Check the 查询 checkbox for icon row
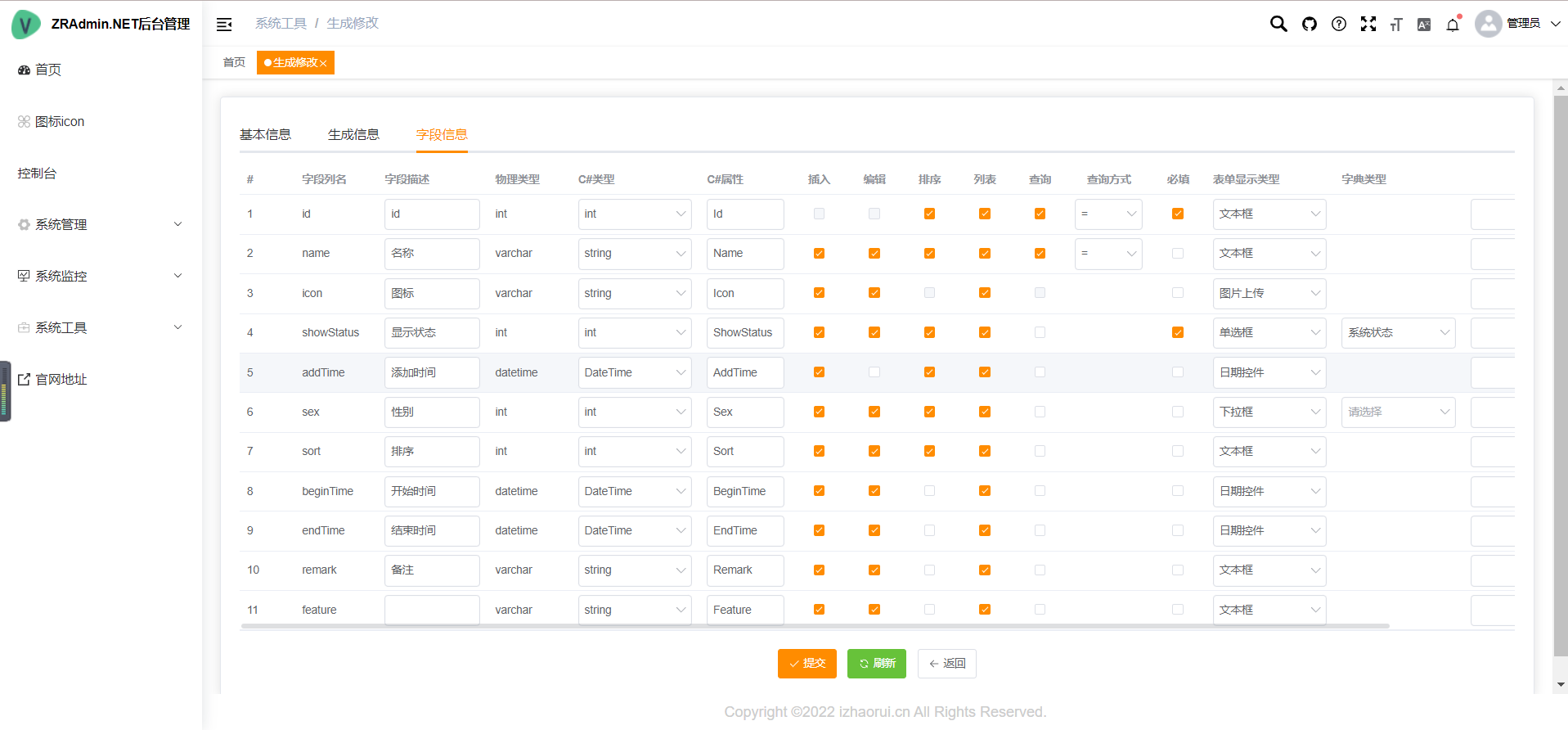Viewport: 1568px width, 730px height. click(1040, 293)
